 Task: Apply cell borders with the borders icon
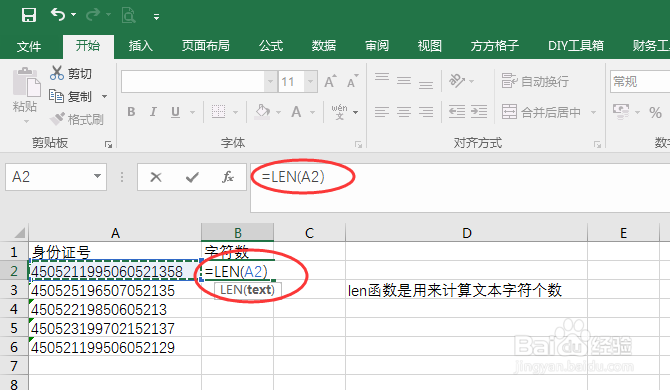[x=218, y=112]
